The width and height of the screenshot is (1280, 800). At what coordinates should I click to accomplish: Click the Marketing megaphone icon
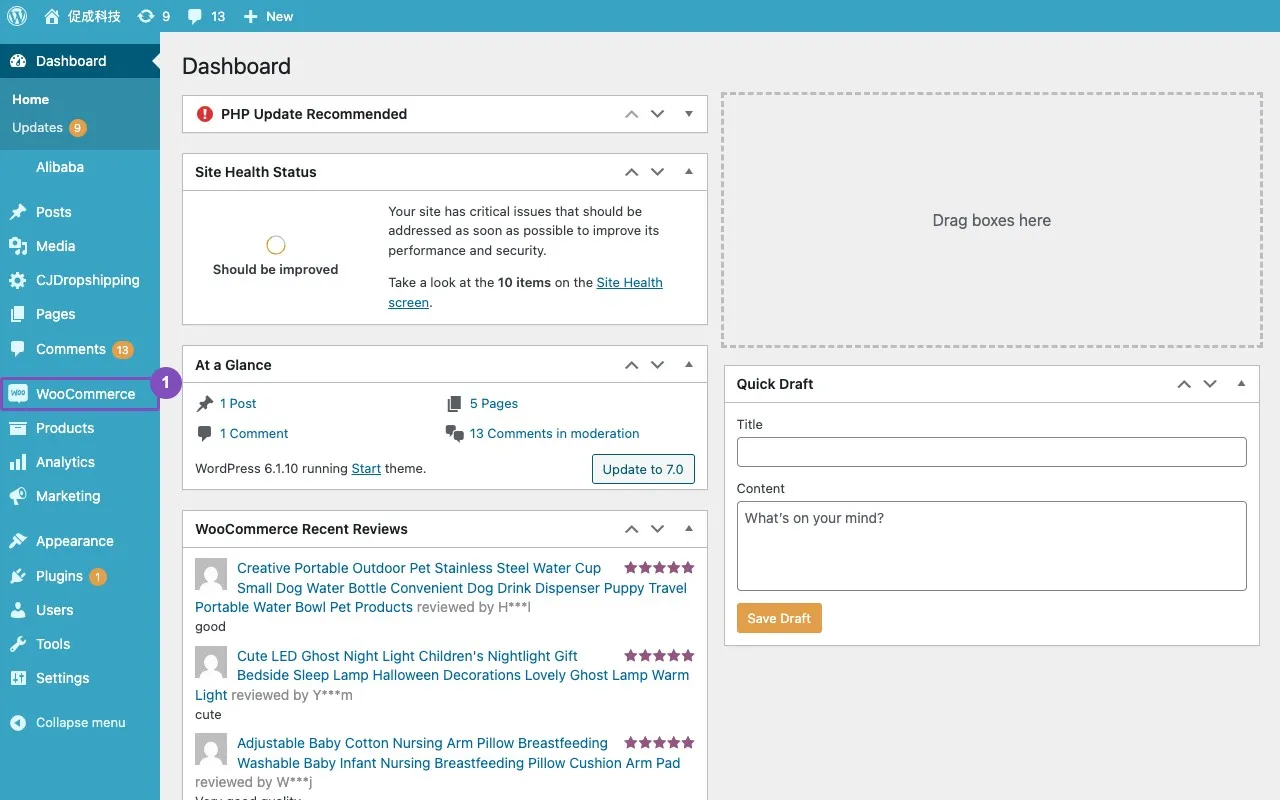point(18,496)
